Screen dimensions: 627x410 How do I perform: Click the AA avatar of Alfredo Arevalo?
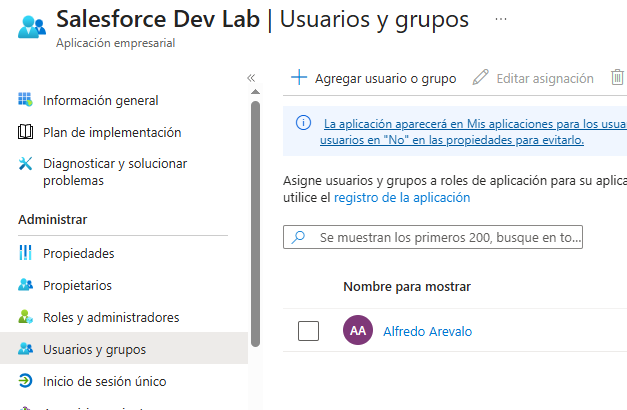[x=358, y=330]
